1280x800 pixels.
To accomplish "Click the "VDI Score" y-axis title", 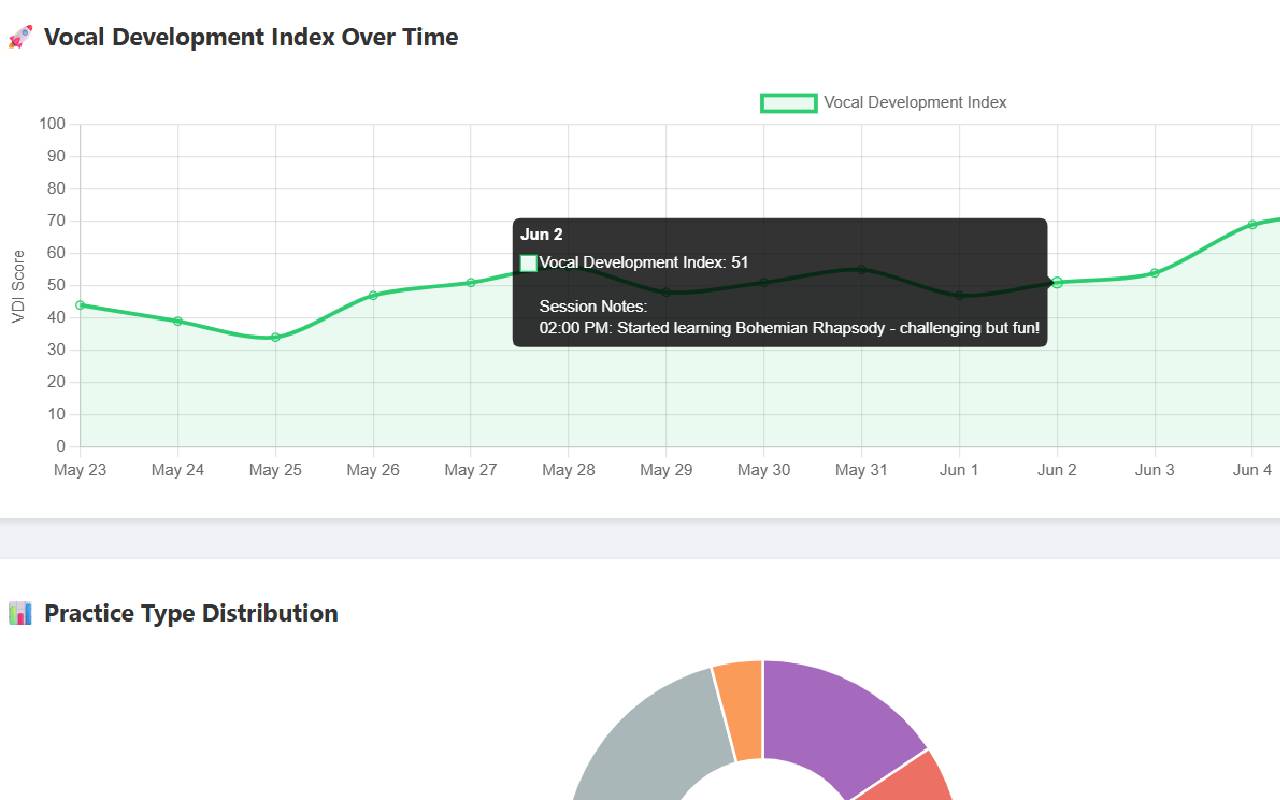I will click(x=18, y=287).
